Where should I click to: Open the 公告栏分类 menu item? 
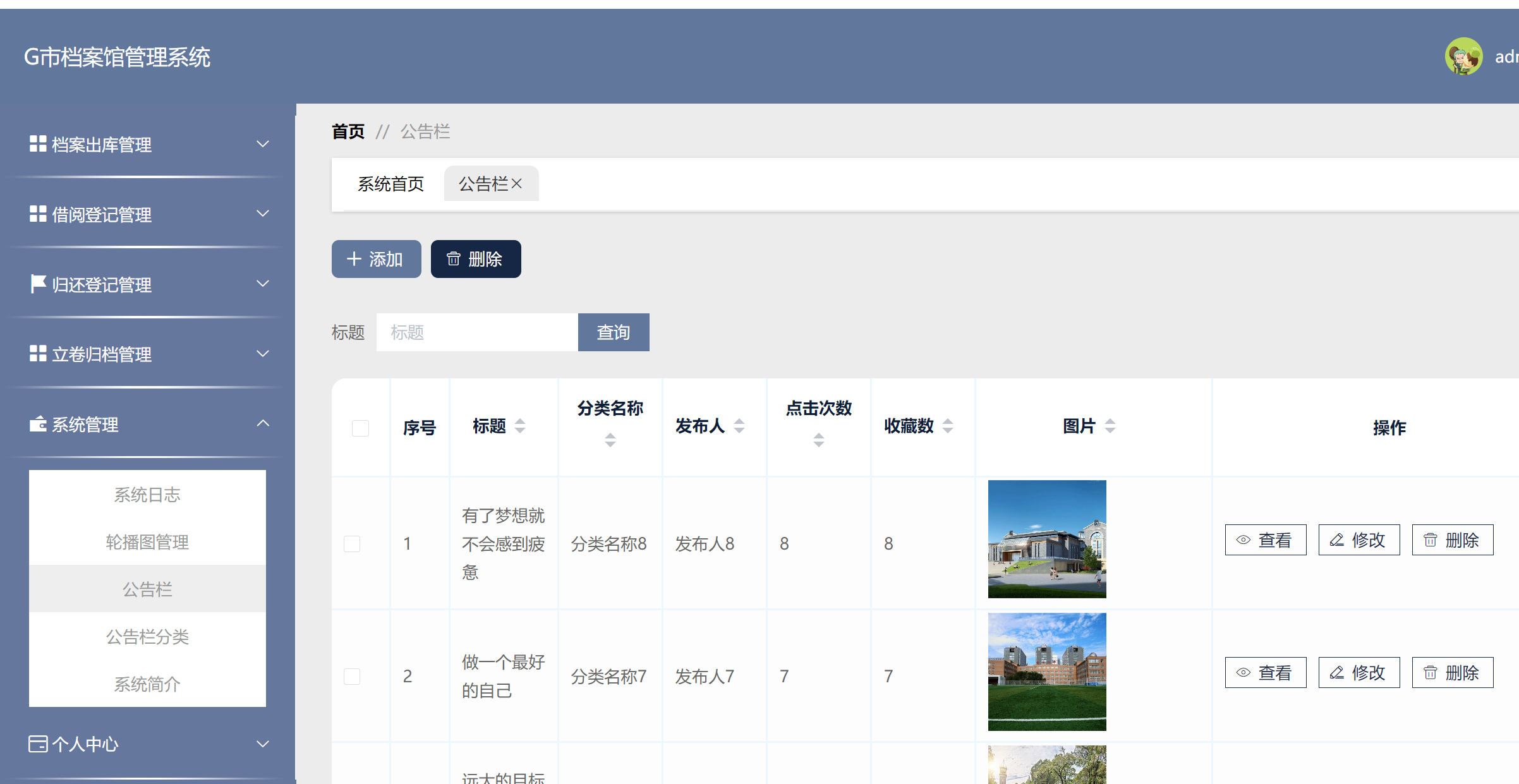coord(147,636)
